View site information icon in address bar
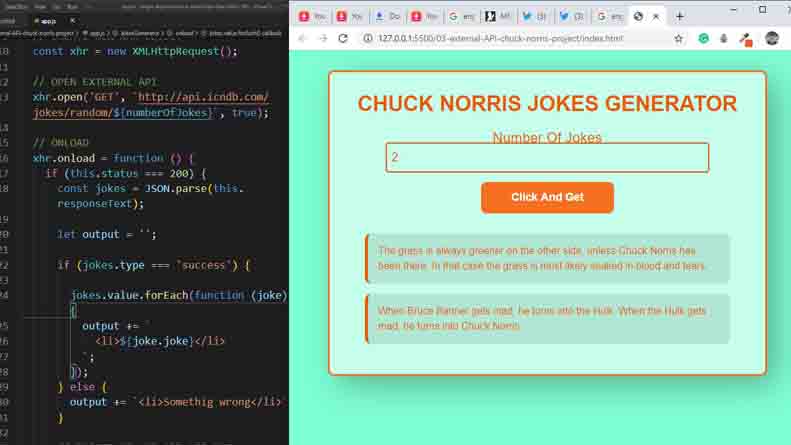Image resolution: width=791 pixels, height=445 pixels. pos(368,38)
